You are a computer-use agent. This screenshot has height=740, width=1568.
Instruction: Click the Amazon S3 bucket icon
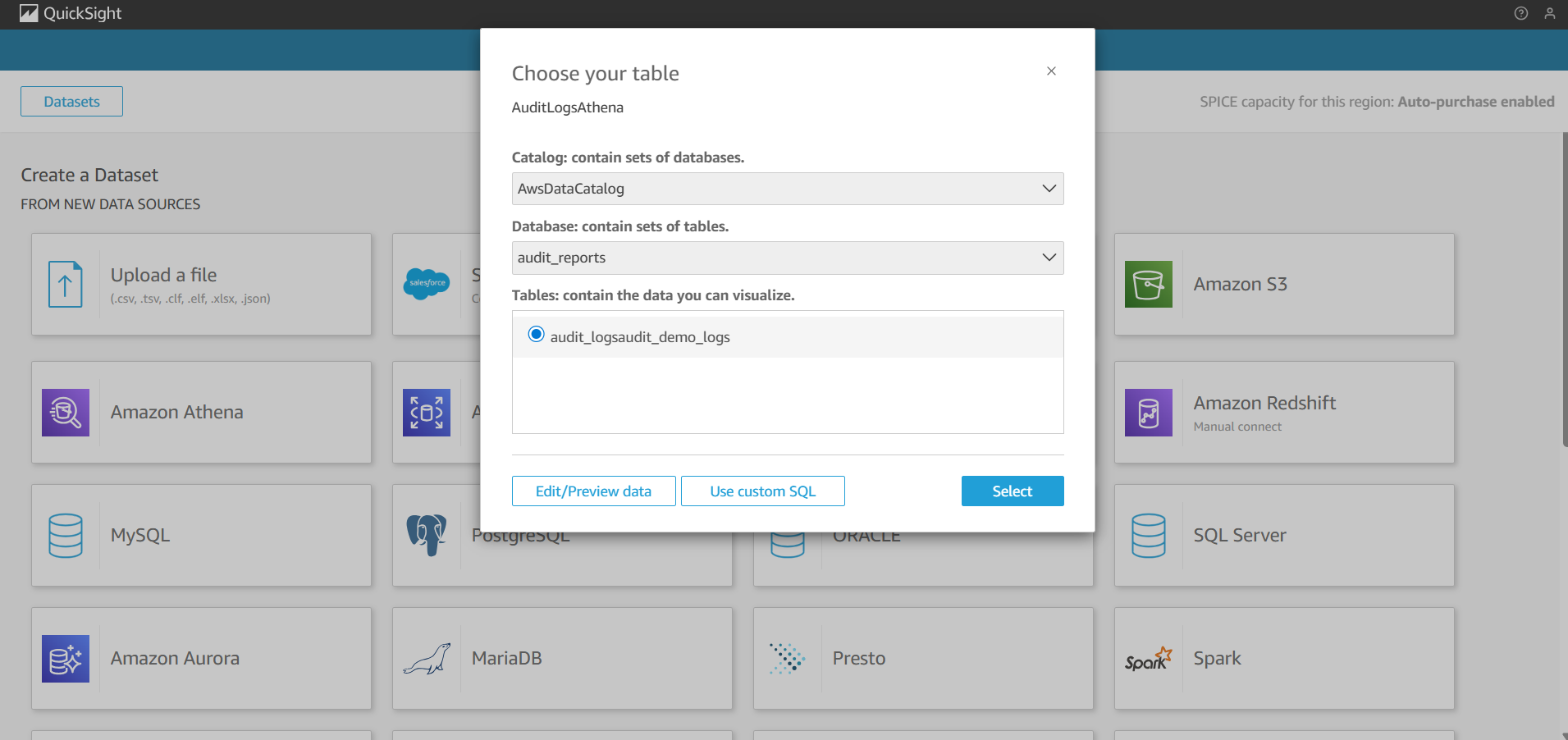(x=1149, y=284)
